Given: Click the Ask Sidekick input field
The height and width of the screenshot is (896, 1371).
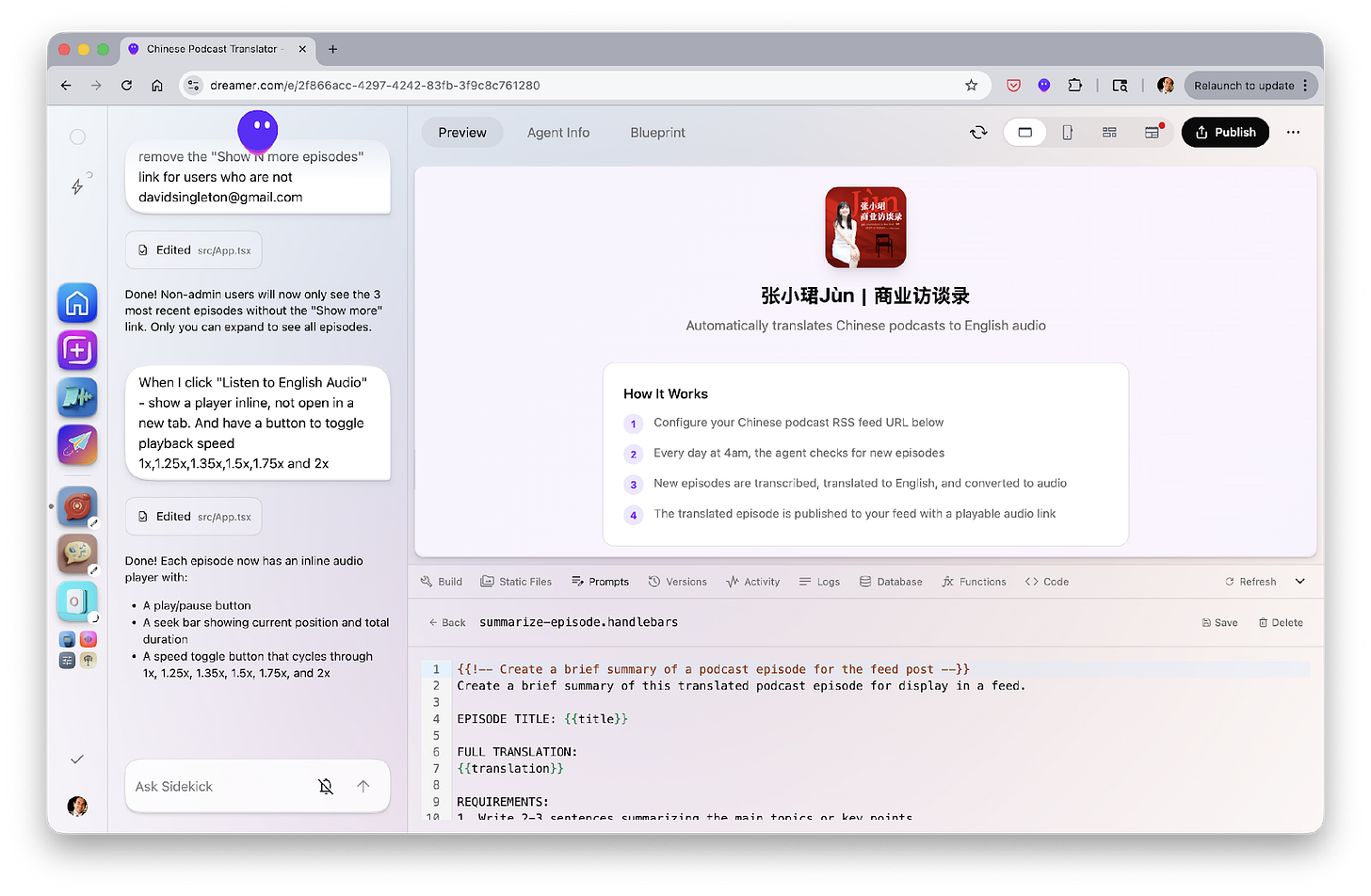Looking at the screenshot, I should coord(221,786).
